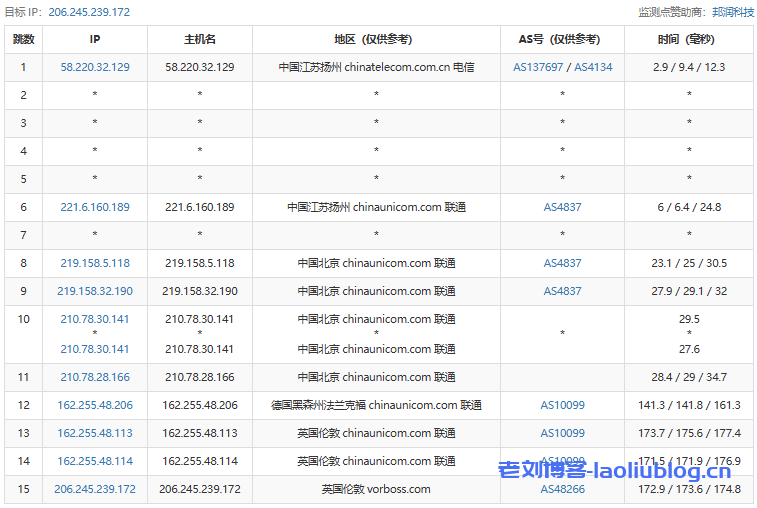
Task: Click IP link 219.158.32.190
Action: point(95,291)
